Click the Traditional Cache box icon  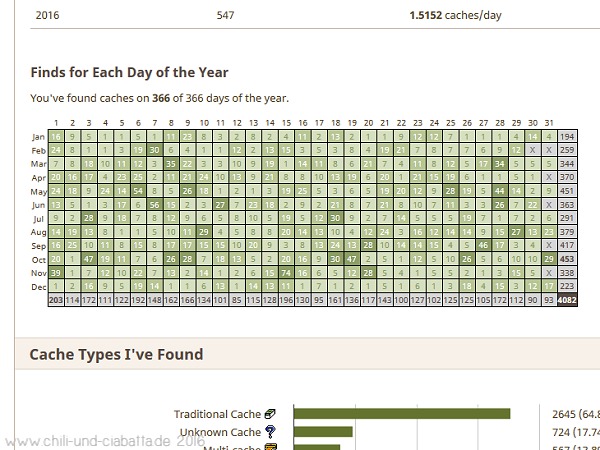(270, 414)
